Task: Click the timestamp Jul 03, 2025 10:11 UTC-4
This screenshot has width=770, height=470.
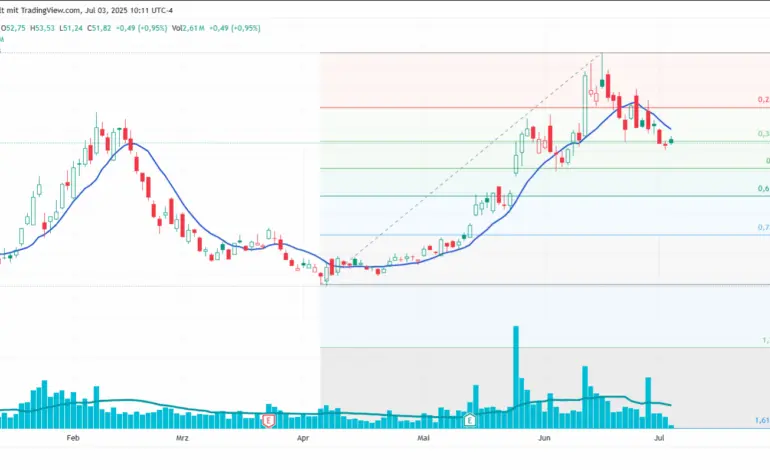Action: click(129, 10)
